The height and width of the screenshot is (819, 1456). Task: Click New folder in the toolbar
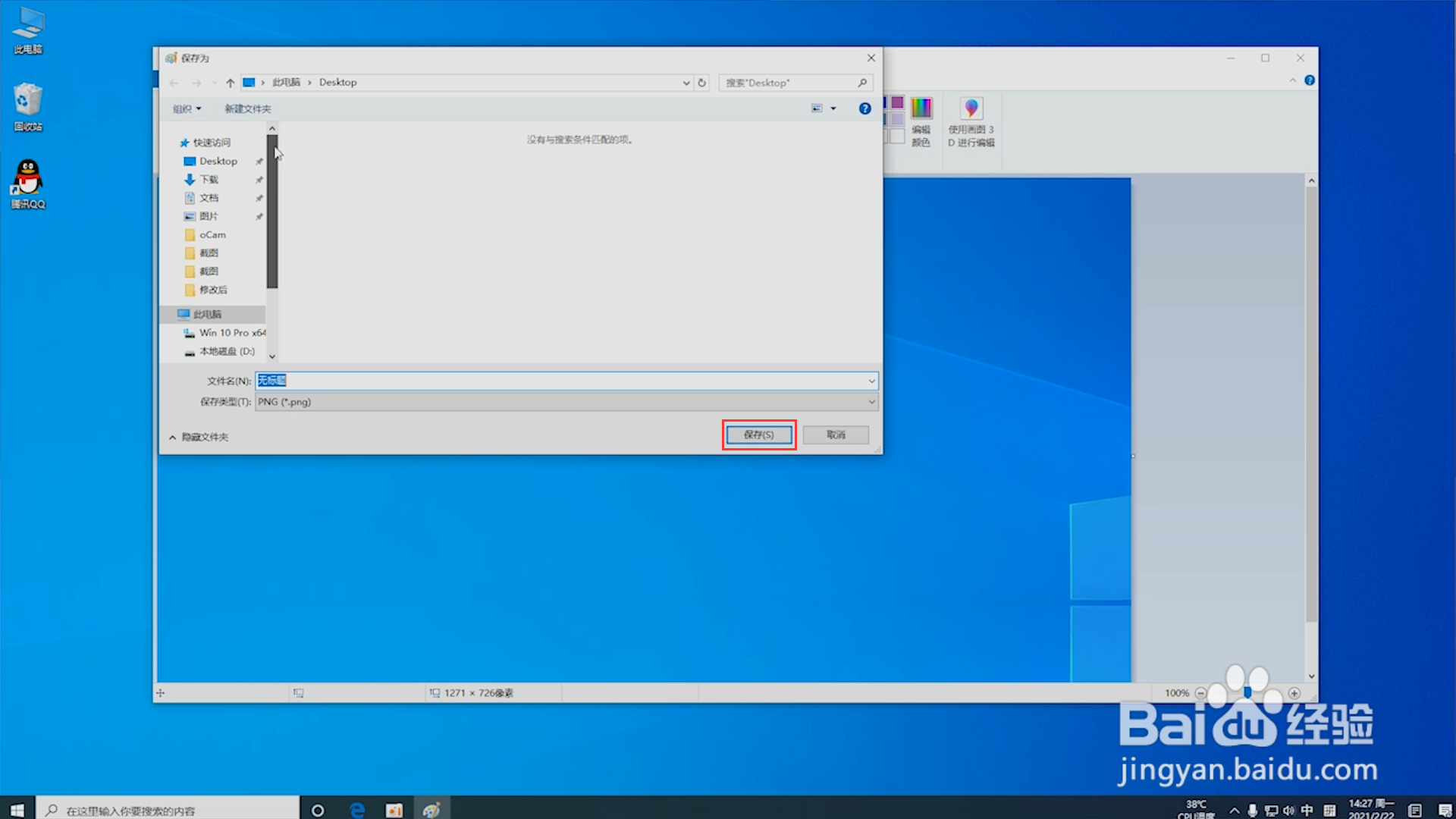[x=247, y=108]
